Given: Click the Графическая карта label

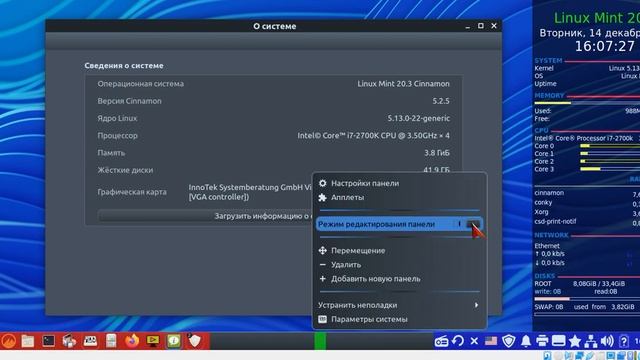Looking at the screenshot, I should tap(132, 192).
